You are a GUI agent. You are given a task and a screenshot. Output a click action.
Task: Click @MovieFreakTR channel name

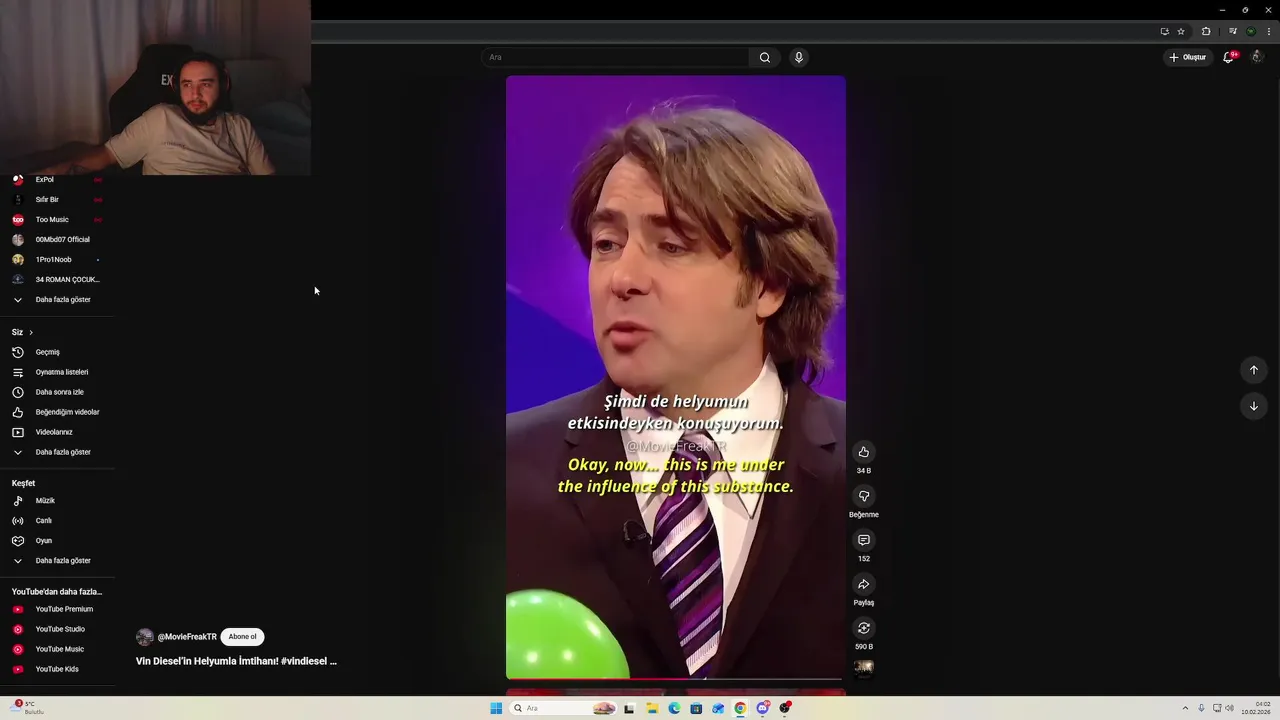click(x=187, y=637)
